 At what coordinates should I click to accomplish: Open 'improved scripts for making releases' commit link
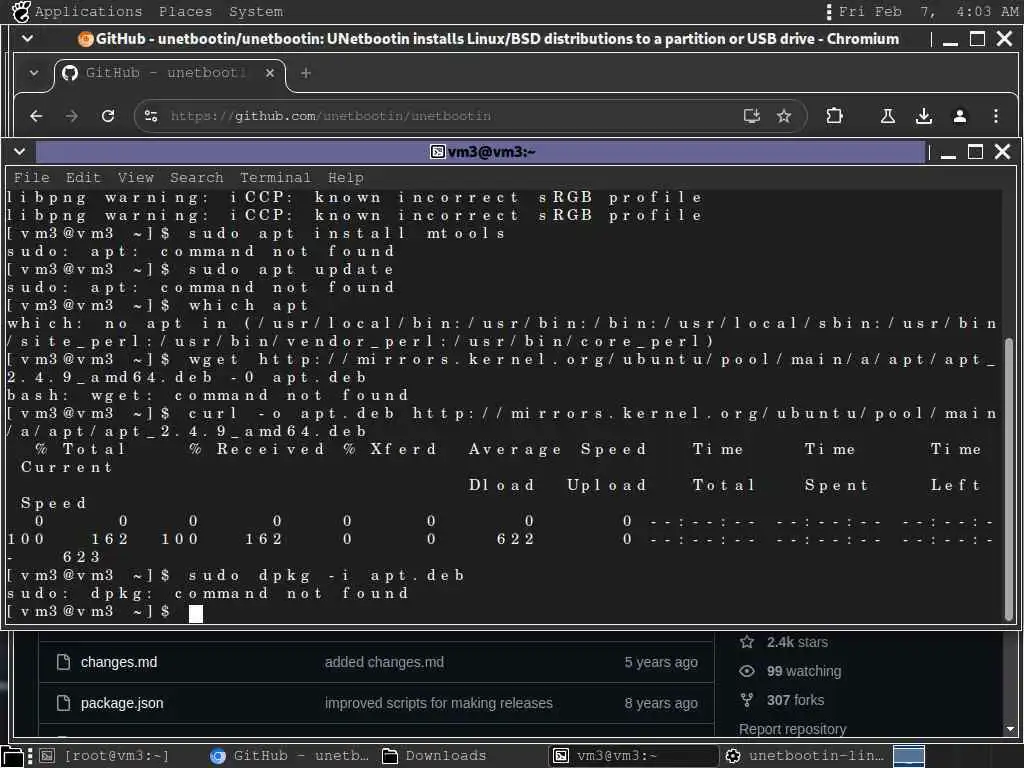click(439, 703)
